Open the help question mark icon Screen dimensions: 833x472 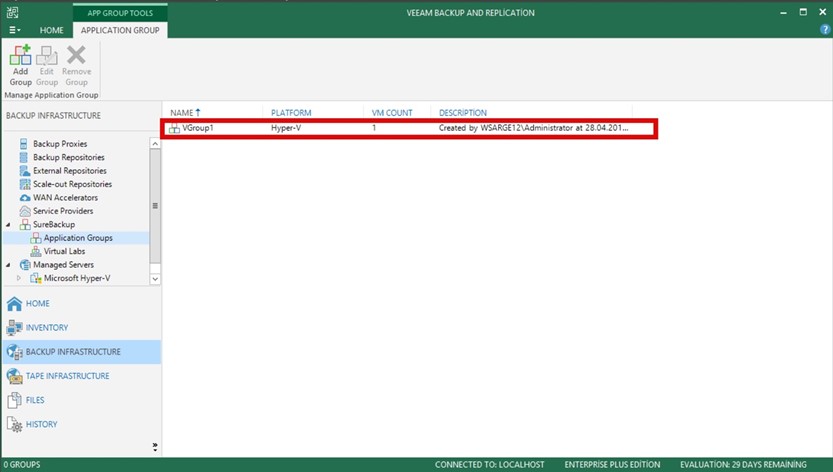click(x=825, y=30)
